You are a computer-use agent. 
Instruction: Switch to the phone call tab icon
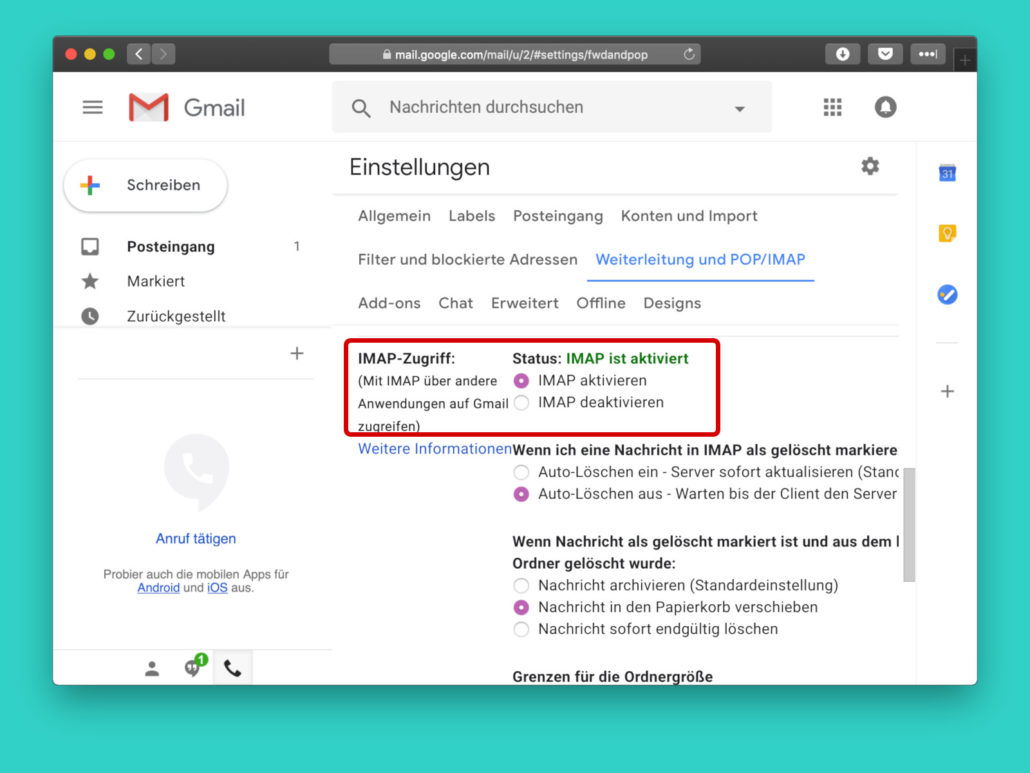point(232,669)
